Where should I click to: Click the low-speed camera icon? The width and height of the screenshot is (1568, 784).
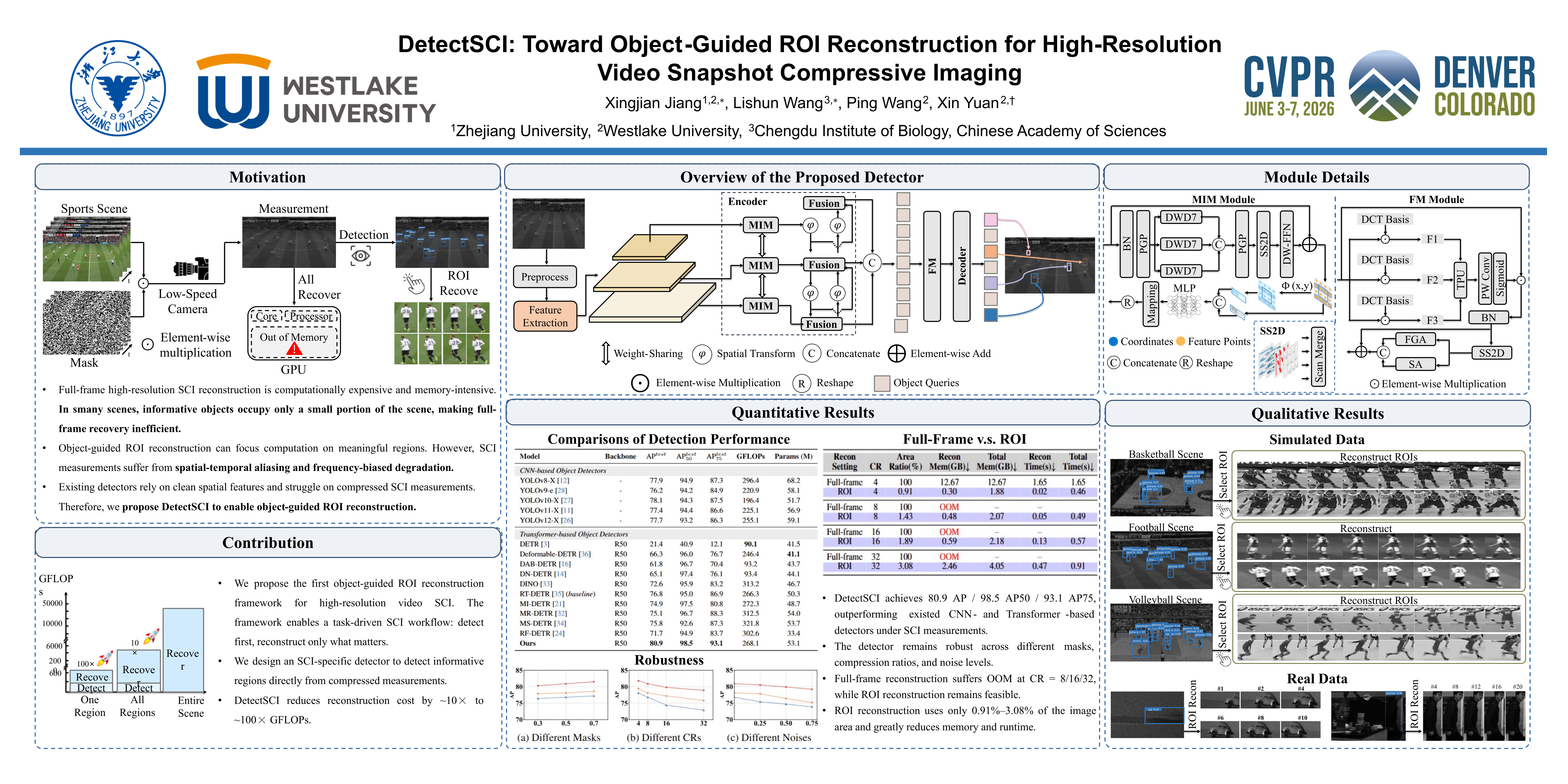(x=190, y=269)
